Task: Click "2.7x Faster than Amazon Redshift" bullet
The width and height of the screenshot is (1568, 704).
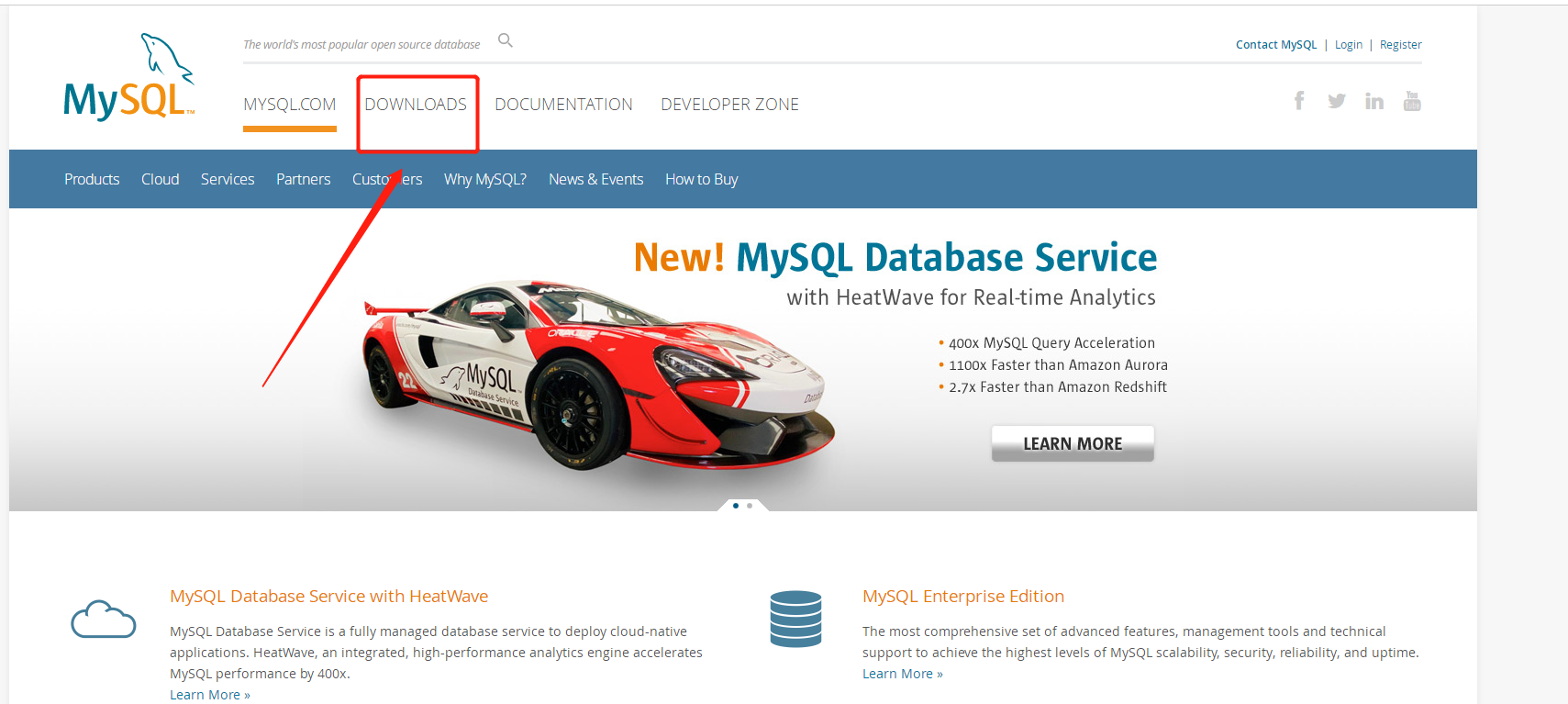Action: pyautogui.click(x=1058, y=387)
